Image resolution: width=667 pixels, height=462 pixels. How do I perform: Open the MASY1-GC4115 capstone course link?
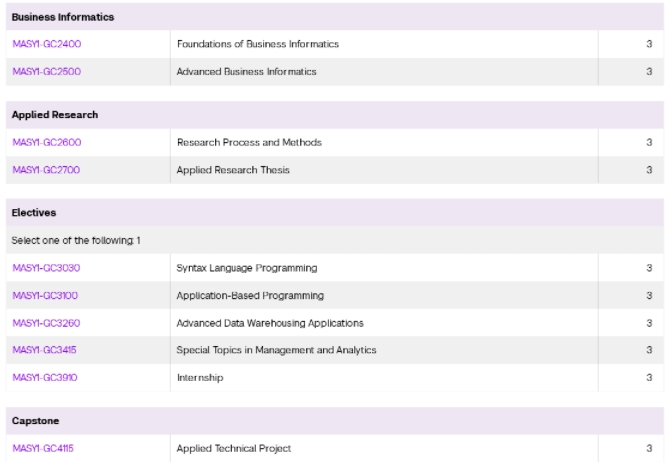tap(43, 448)
